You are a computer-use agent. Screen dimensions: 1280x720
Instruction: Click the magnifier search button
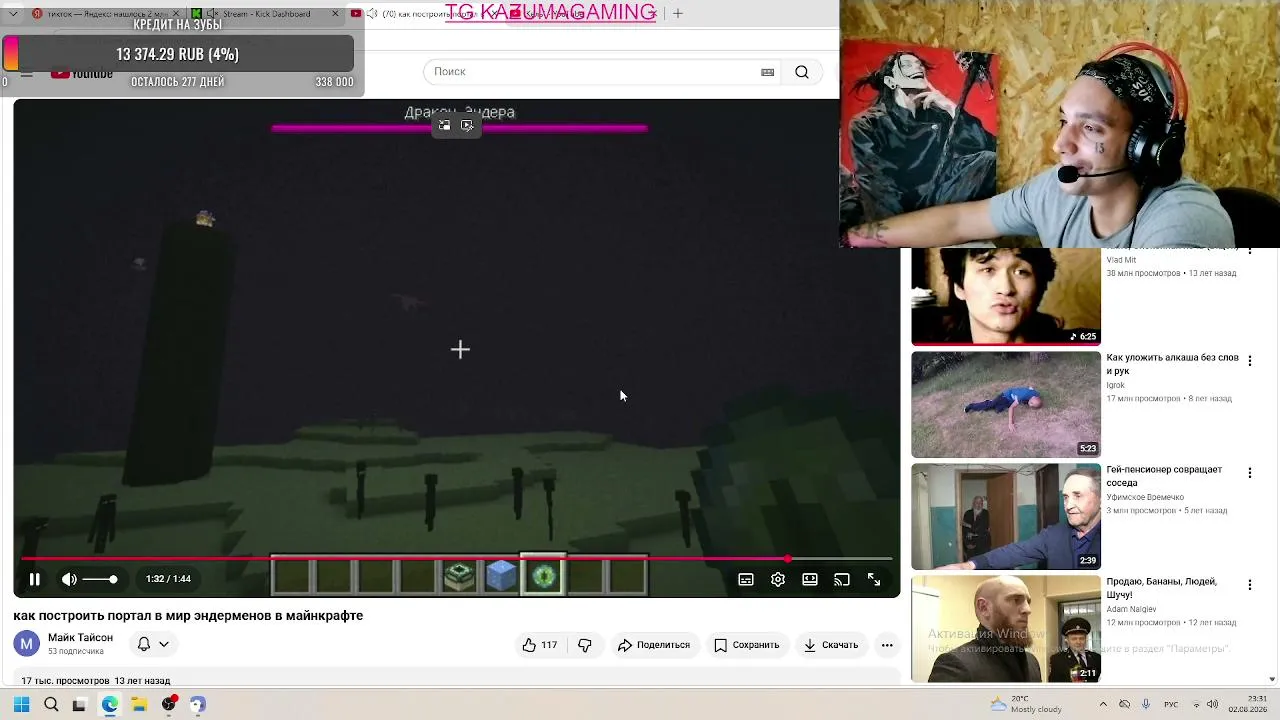[802, 72]
